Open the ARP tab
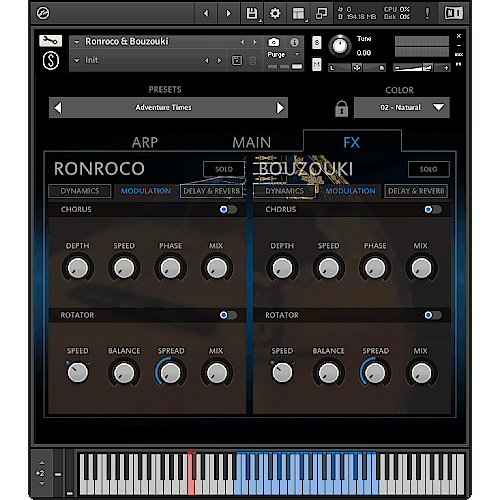Screen dimensions: 500x500 point(145,143)
